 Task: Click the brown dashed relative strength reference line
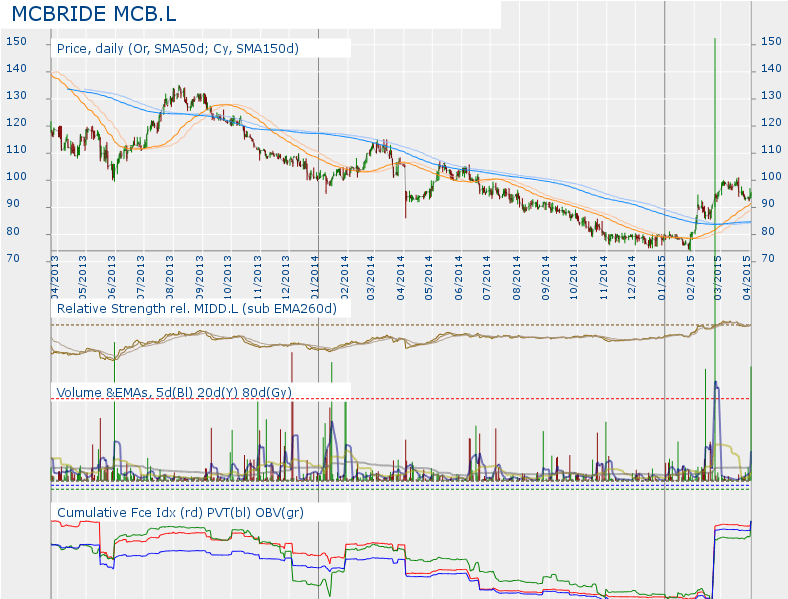tap(401, 325)
